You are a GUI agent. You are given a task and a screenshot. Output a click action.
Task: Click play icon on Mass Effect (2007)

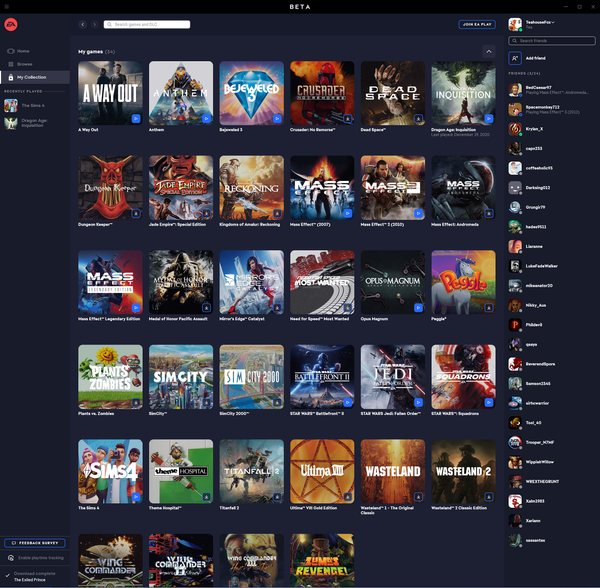[x=347, y=213]
